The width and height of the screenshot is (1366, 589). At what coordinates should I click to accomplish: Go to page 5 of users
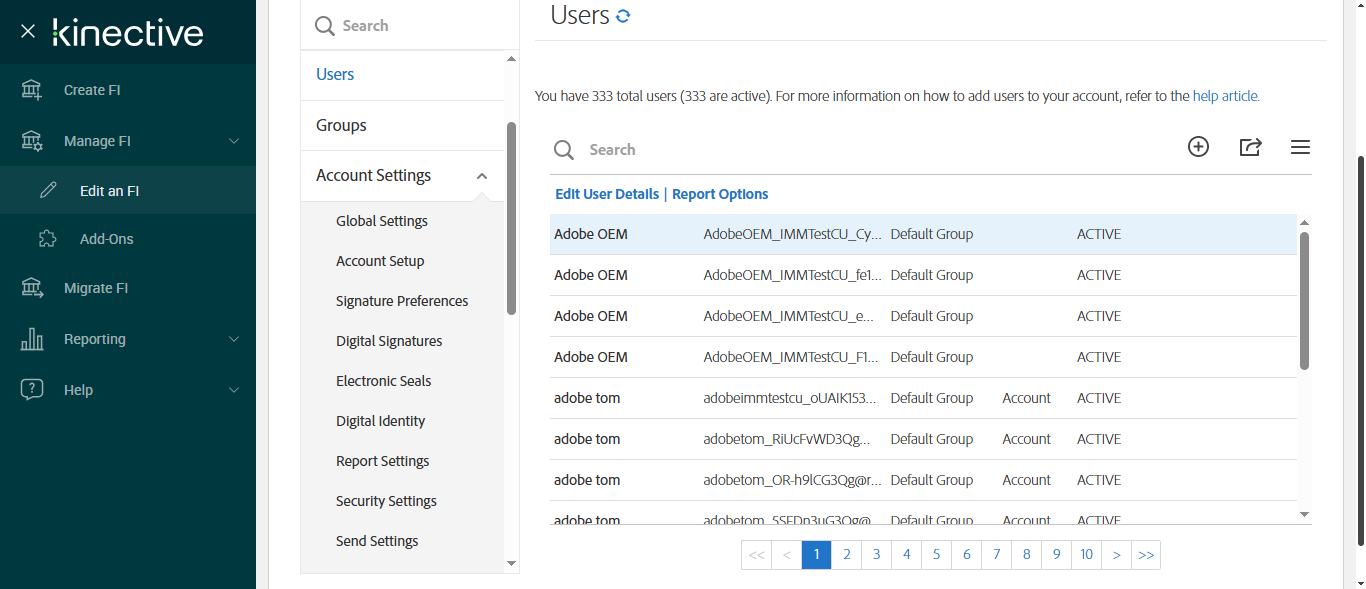click(x=936, y=554)
